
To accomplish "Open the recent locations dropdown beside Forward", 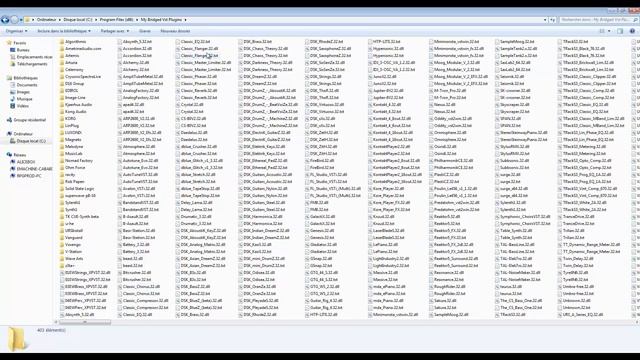I will coord(21,20).
